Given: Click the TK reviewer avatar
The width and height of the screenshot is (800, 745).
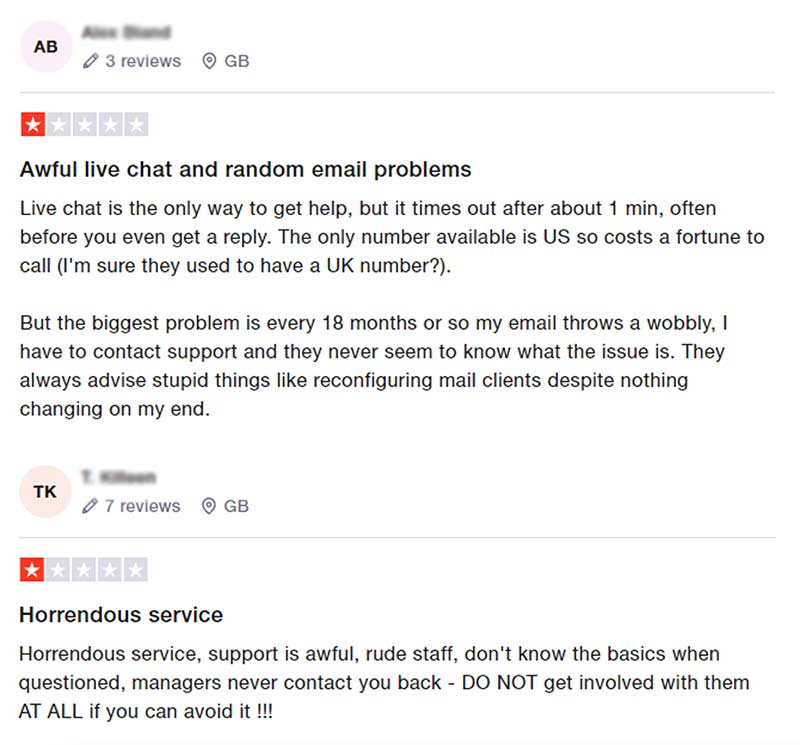Looking at the screenshot, I should point(46,492).
